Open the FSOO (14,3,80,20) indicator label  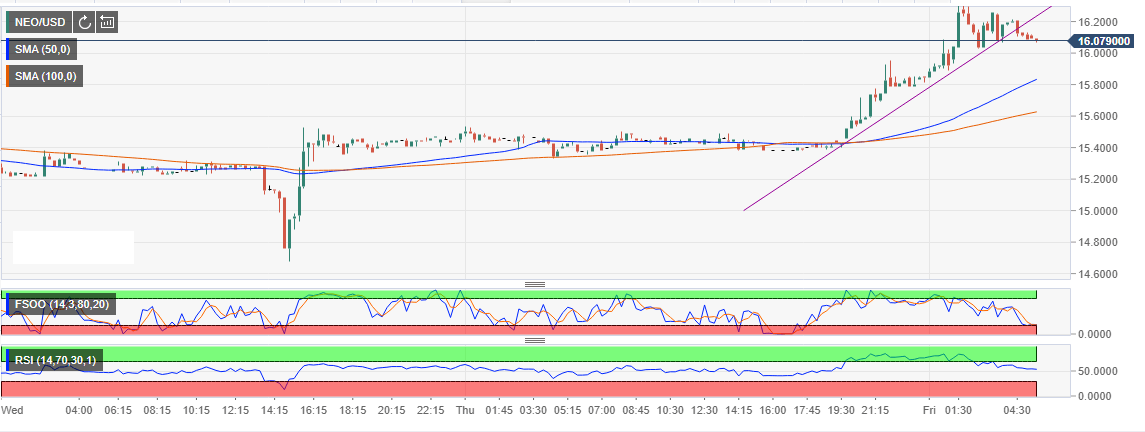click(63, 303)
